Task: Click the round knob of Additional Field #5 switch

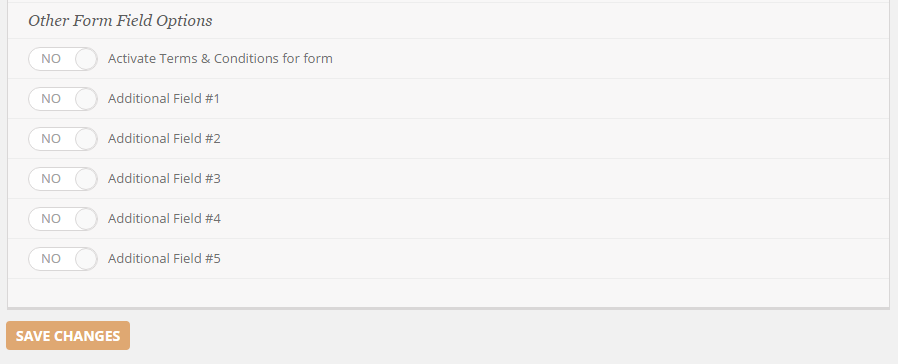Action: (x=86, y=259)
